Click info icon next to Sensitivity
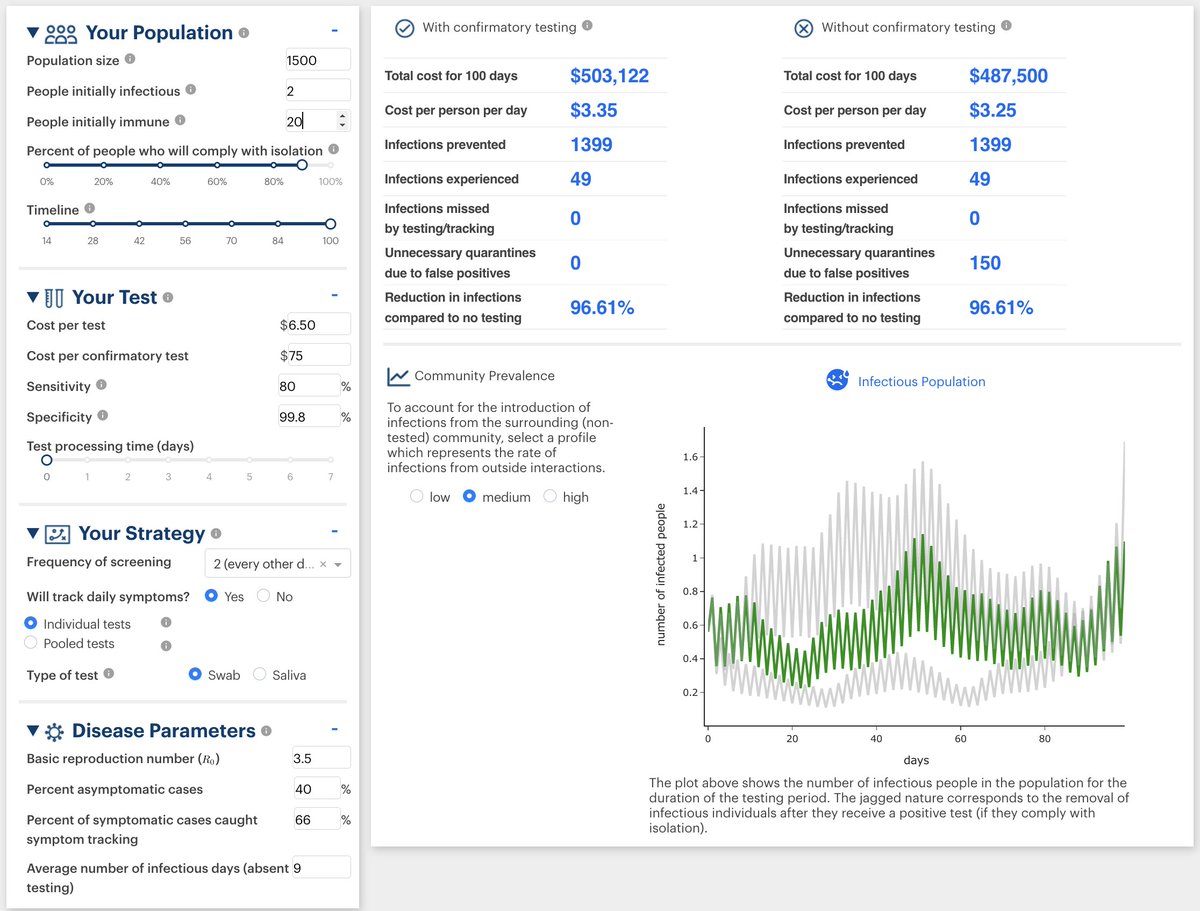 click(101, 385)
